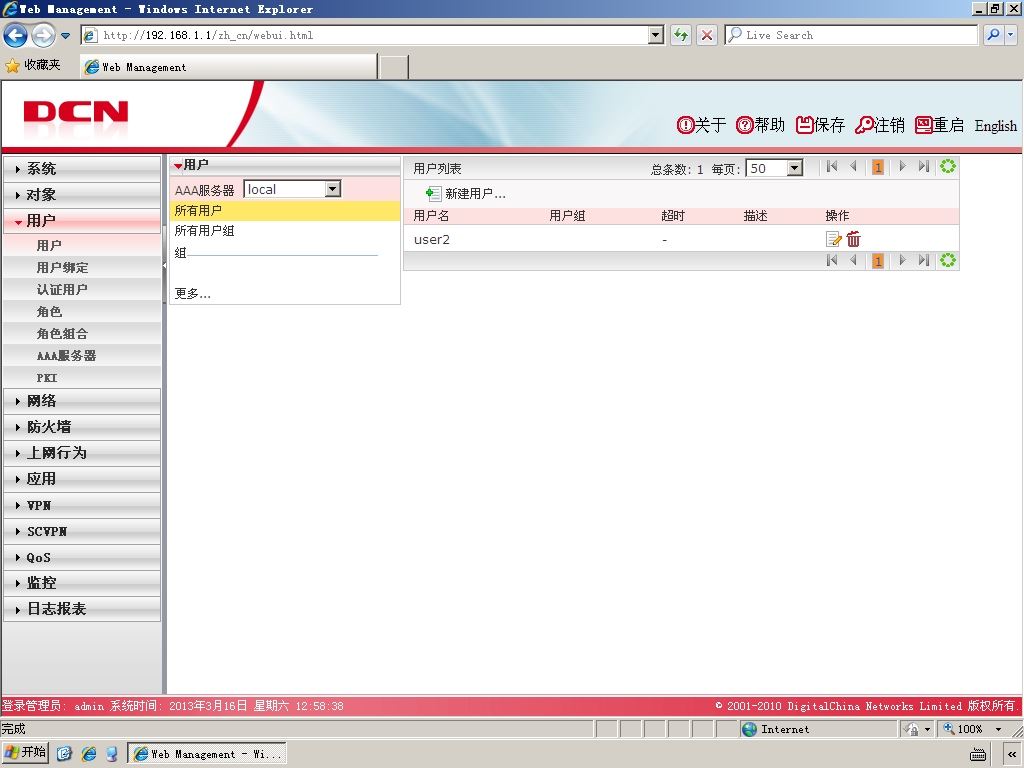Click the 用户组 column header
This screenshot has width=1024, height=768.
(x=567, y=216)
